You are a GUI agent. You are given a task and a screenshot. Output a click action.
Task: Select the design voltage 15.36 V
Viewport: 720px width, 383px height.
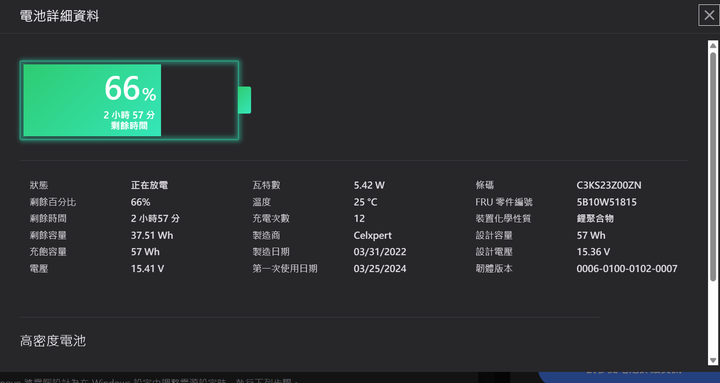pyautogui.click(x=593, y=252)
